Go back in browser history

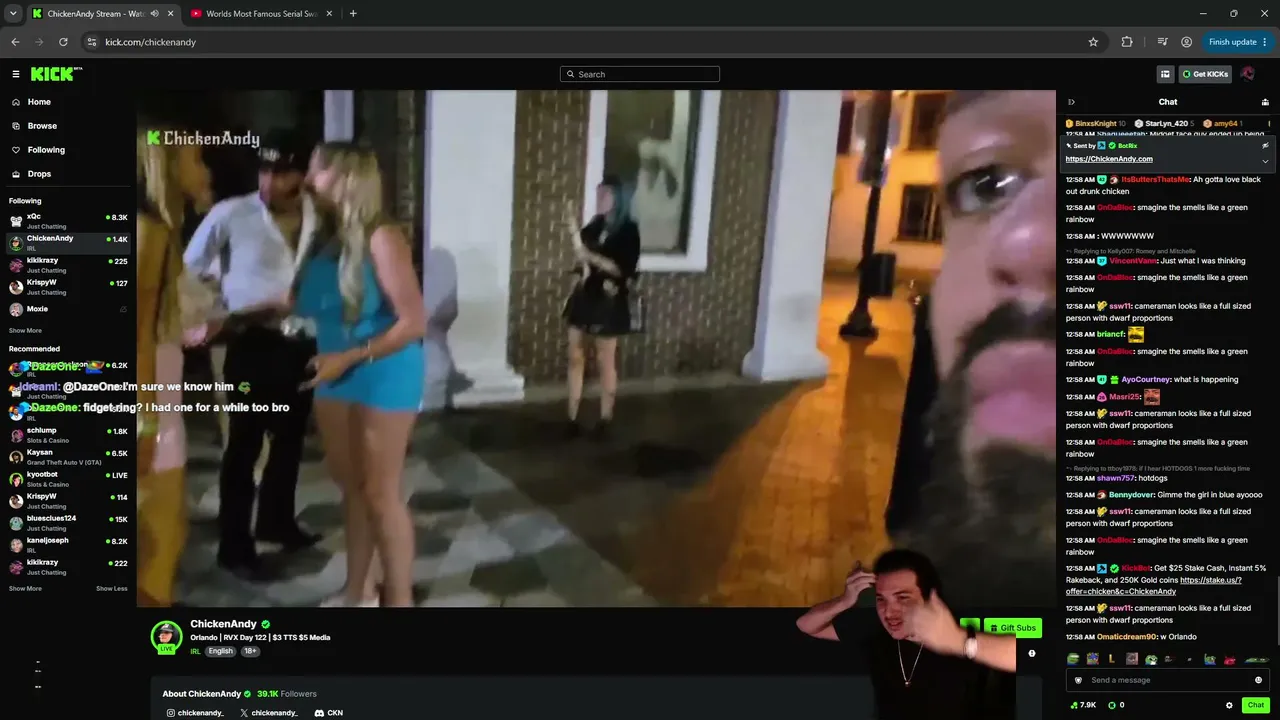pos(15,42)
